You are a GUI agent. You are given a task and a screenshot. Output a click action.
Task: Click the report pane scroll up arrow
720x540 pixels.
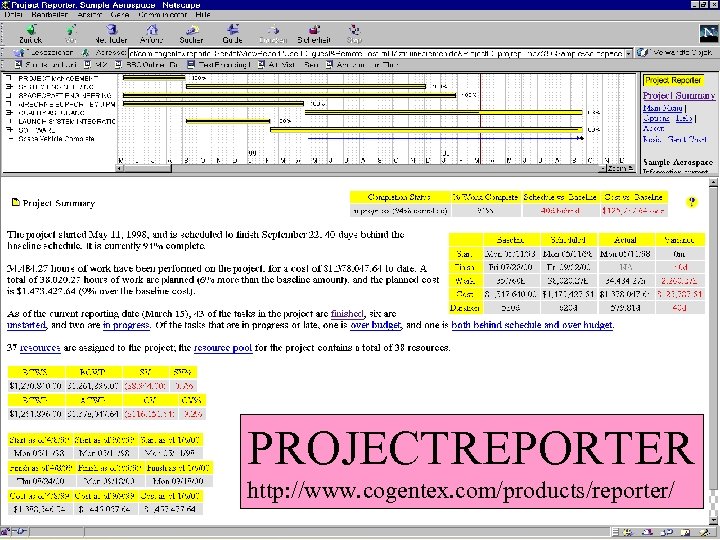click(x=714, y=183)
